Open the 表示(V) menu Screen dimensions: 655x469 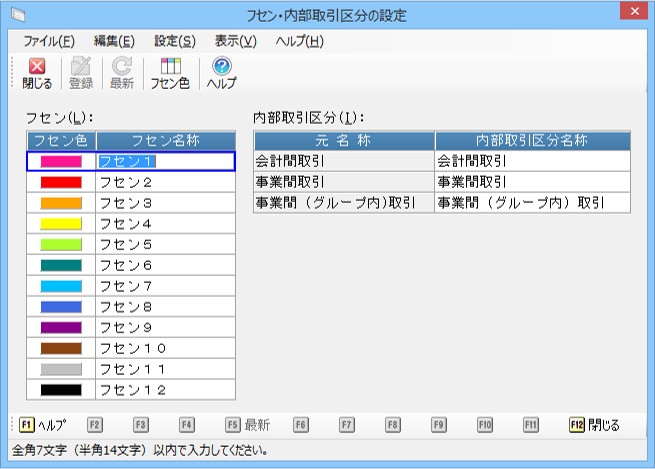point(235,41)
